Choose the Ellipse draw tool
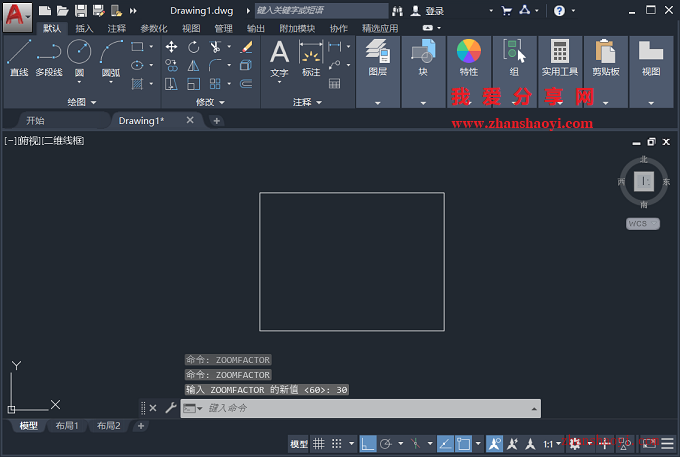The width and height of the screenshot is (680, 457). point(137,65)
